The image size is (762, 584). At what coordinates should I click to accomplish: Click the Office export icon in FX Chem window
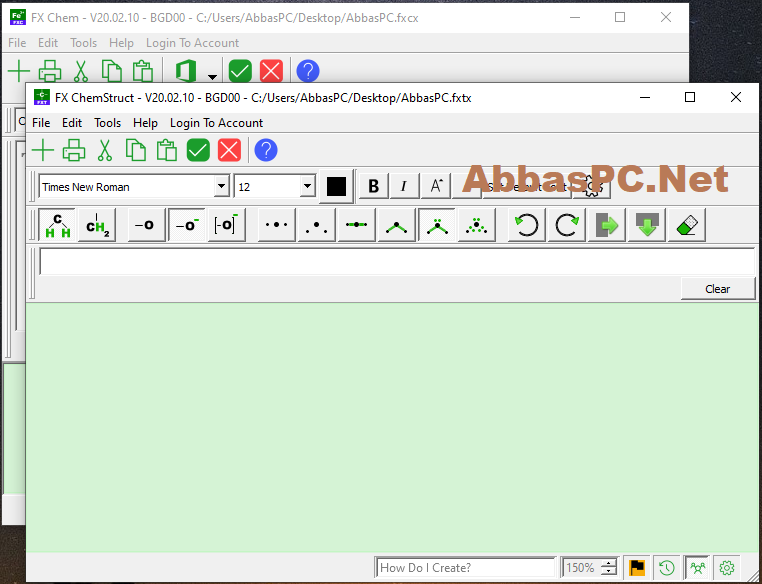pyautogui.click(x=186, y=71)
